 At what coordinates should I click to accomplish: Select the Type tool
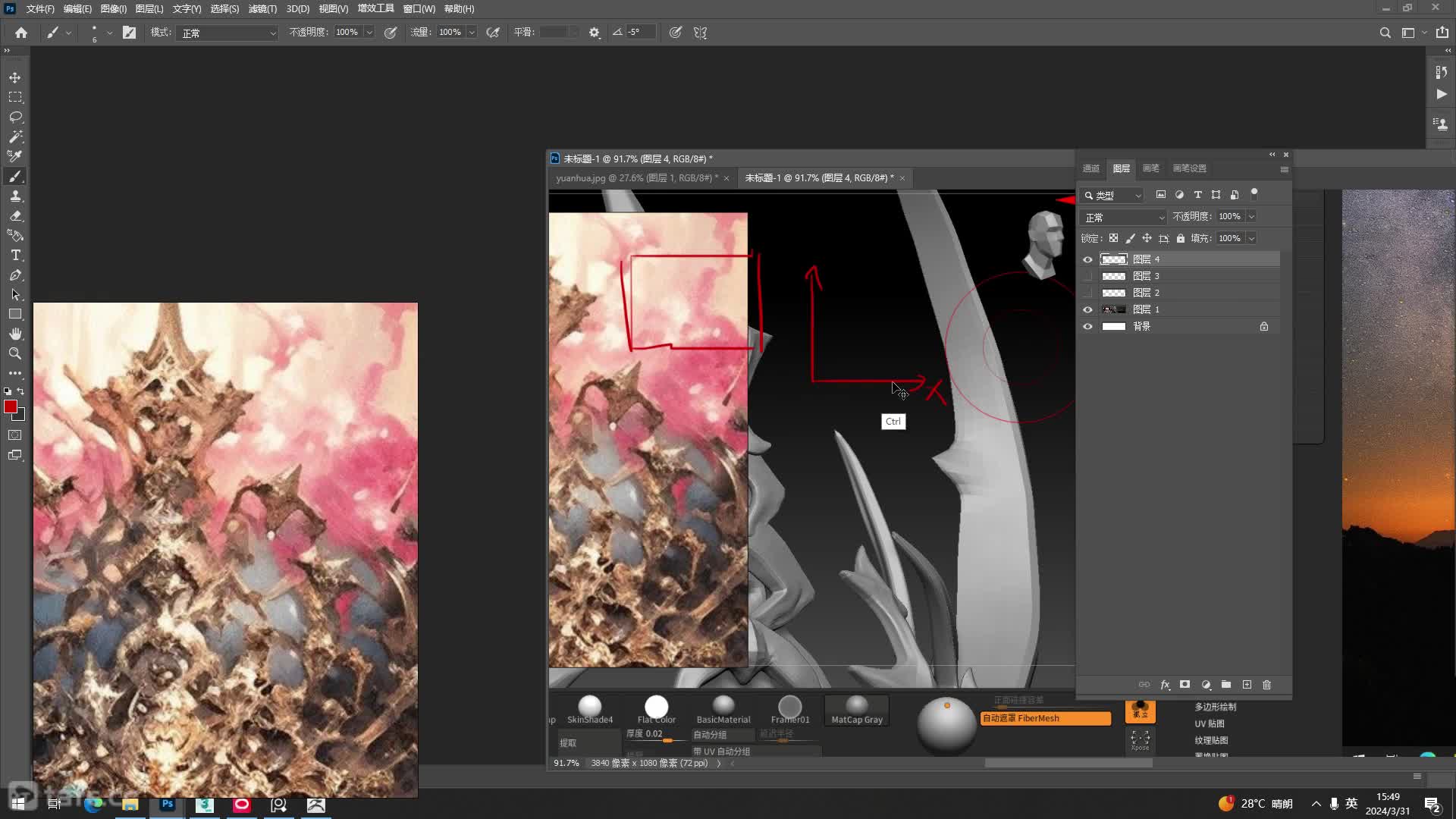click(x=15, y=255)
